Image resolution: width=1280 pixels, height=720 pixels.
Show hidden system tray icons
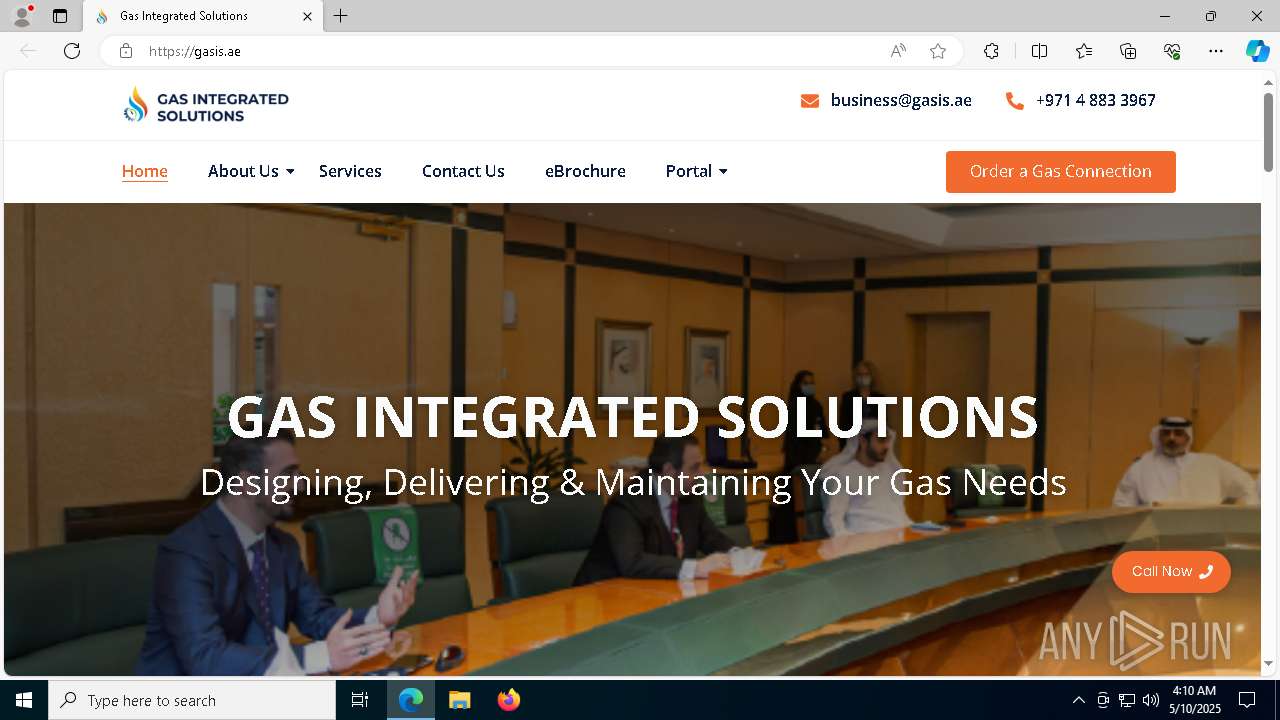1078,700
